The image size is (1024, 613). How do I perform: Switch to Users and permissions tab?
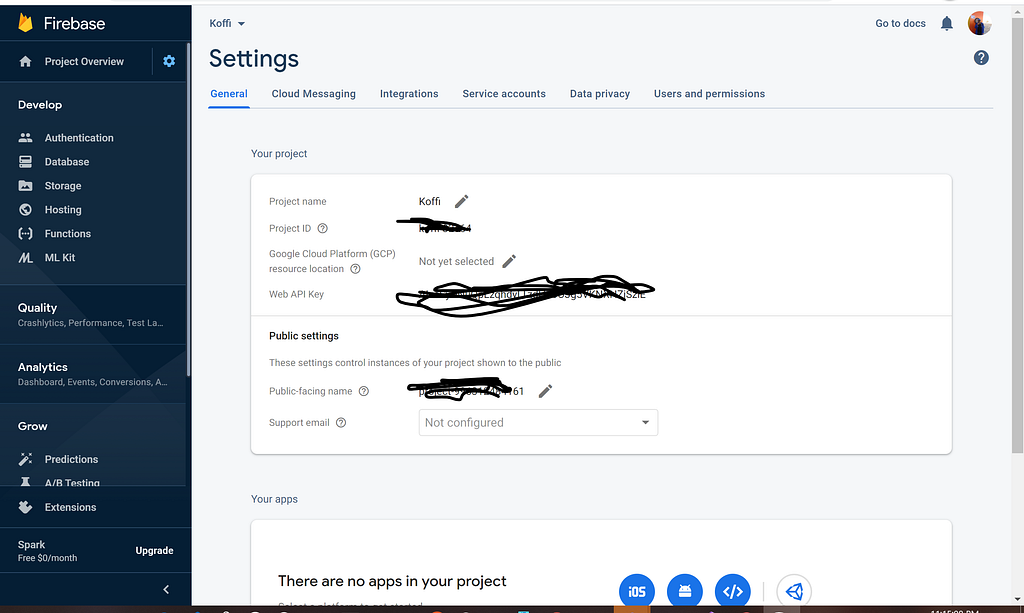[709, 94]
